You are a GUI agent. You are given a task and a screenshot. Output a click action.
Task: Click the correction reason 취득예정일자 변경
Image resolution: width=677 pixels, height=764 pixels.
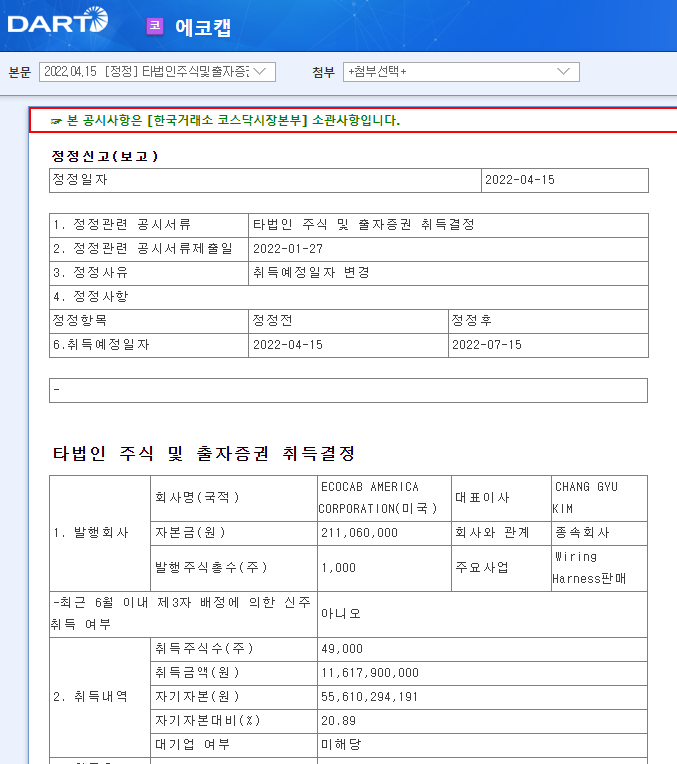click(311, 272)
